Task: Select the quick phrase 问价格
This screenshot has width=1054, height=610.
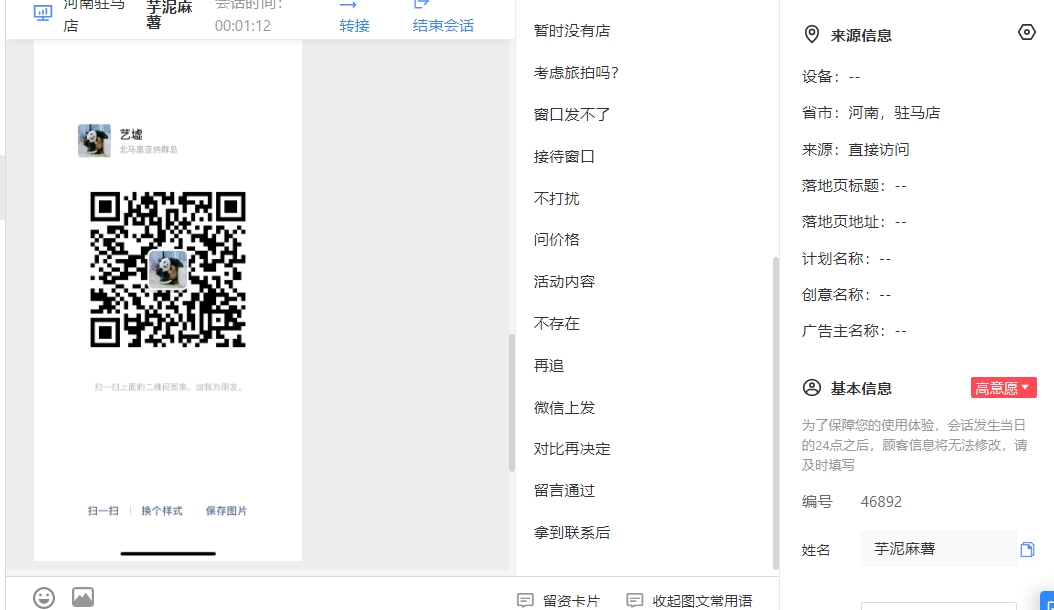Action: (556, 239)
